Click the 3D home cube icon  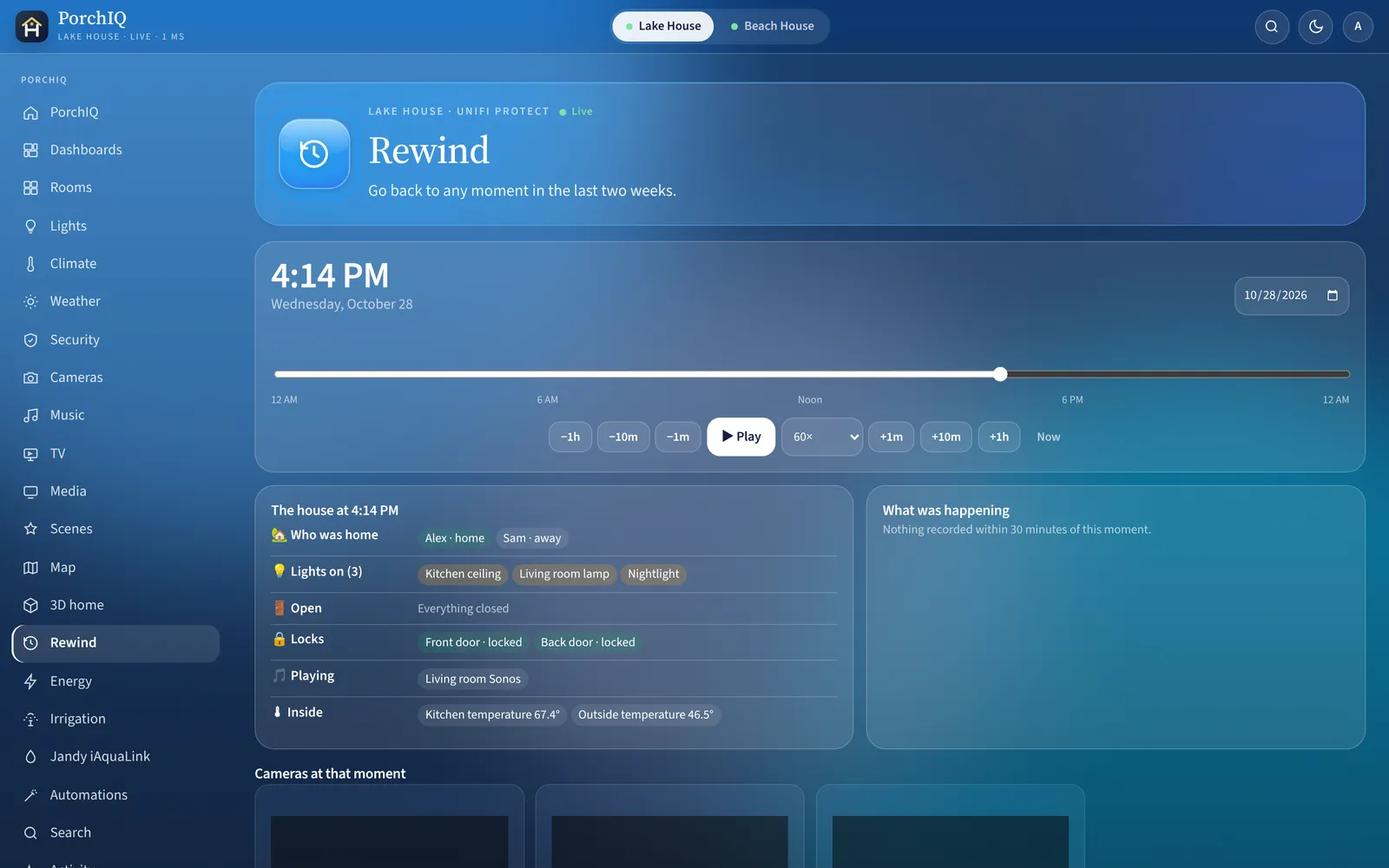pos(30,605)
